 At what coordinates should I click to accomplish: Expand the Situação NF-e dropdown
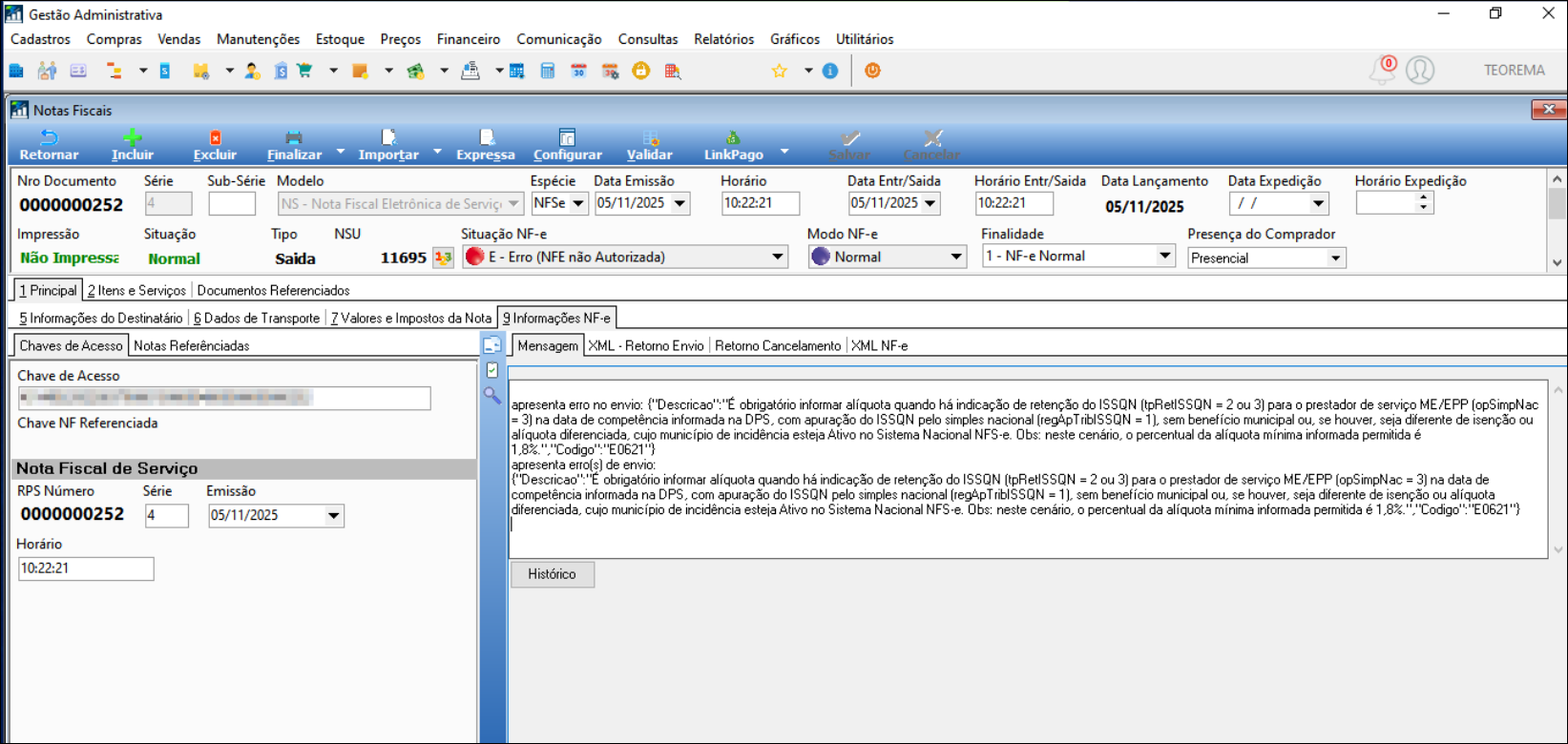click(x=778, y=257)
